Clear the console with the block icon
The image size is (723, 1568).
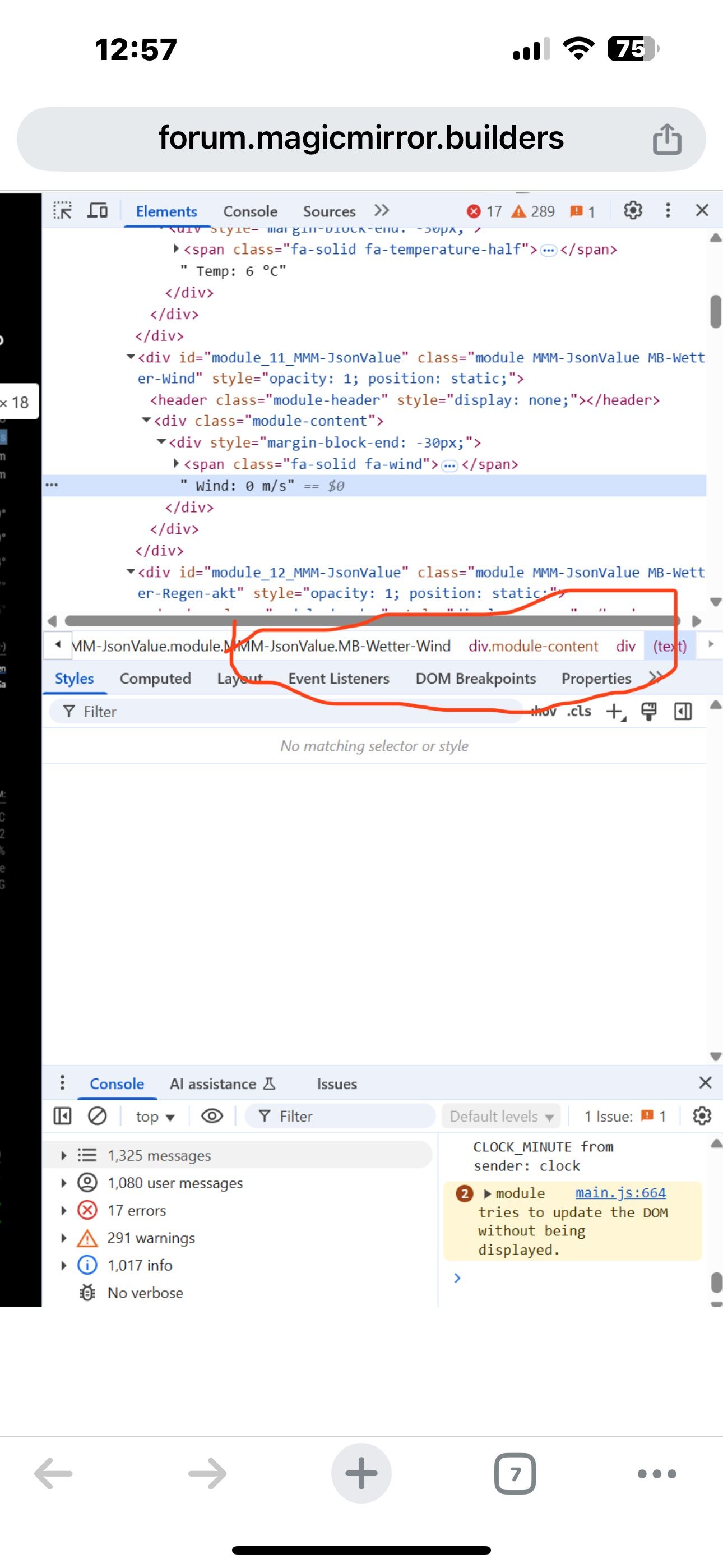point(98,1116)
